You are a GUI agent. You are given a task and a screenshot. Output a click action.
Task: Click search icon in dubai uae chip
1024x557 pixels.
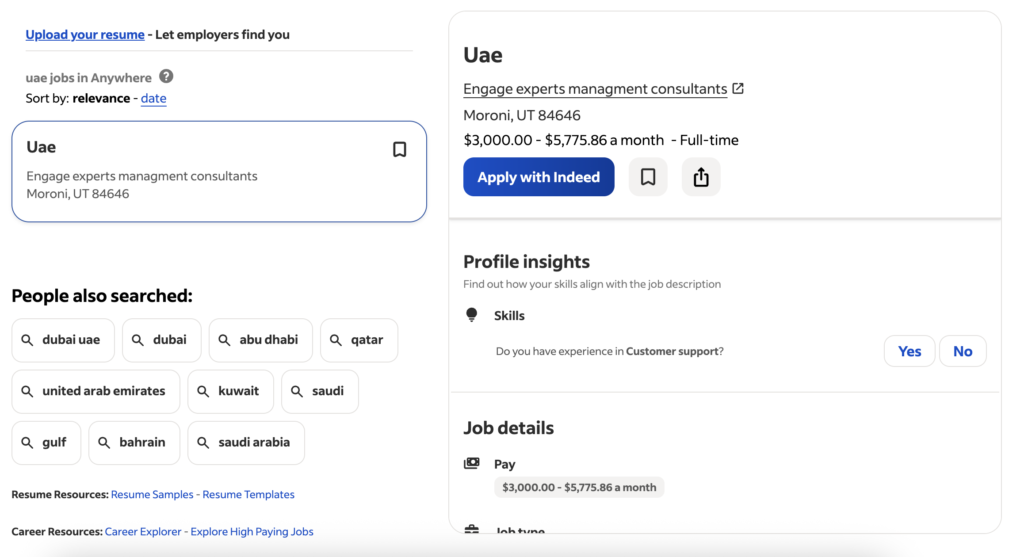(27, 340)
